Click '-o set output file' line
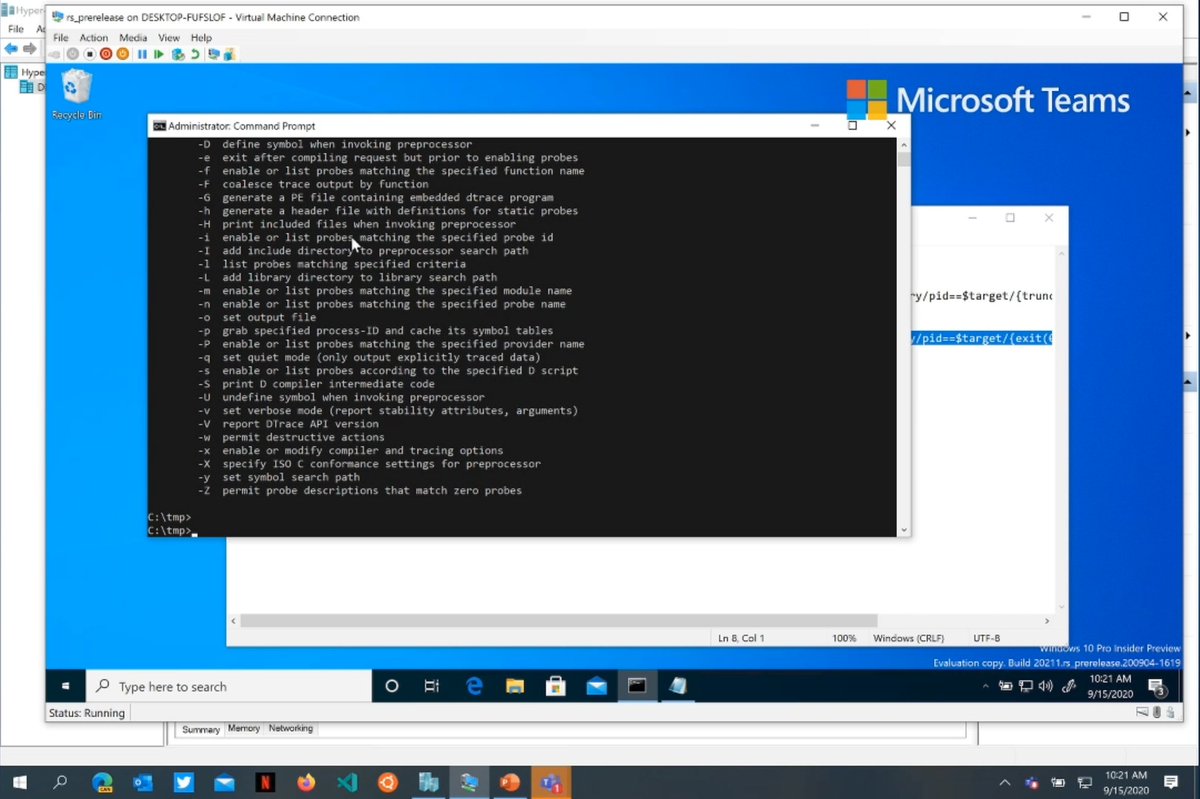 (x=256, y=317)
